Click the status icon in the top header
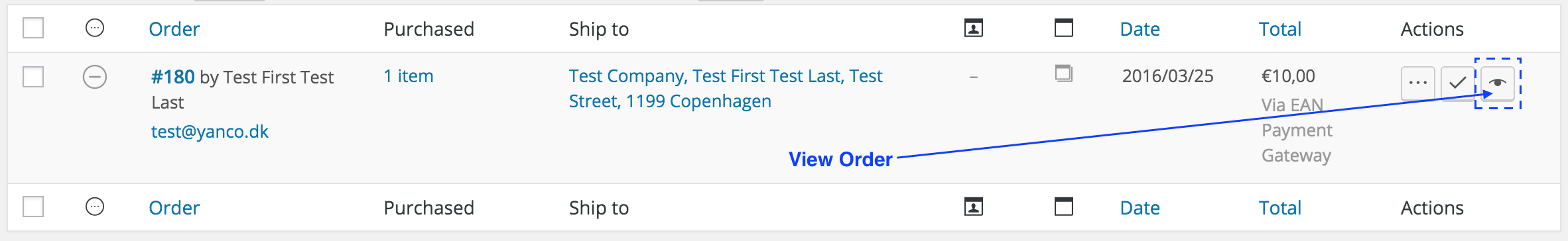This screenshot has height=241, width=1568. click(x=95, y=28)
